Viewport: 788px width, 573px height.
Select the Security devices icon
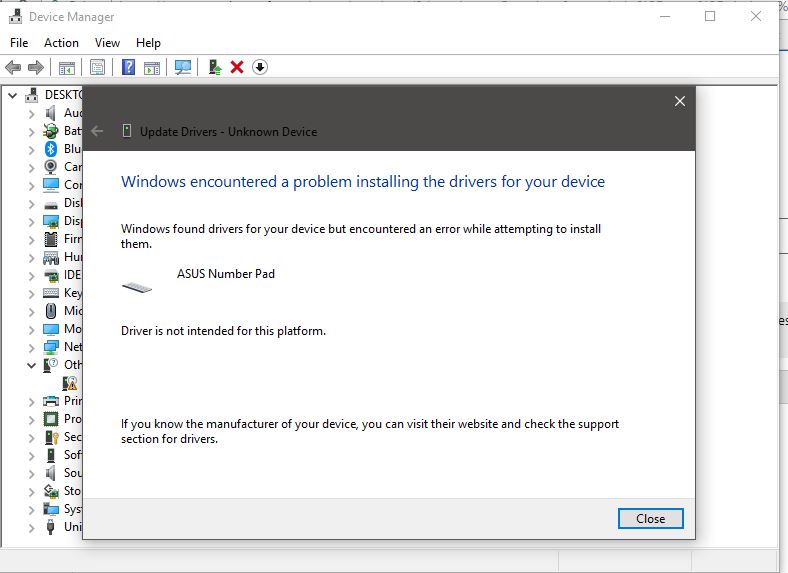(51, 437)
